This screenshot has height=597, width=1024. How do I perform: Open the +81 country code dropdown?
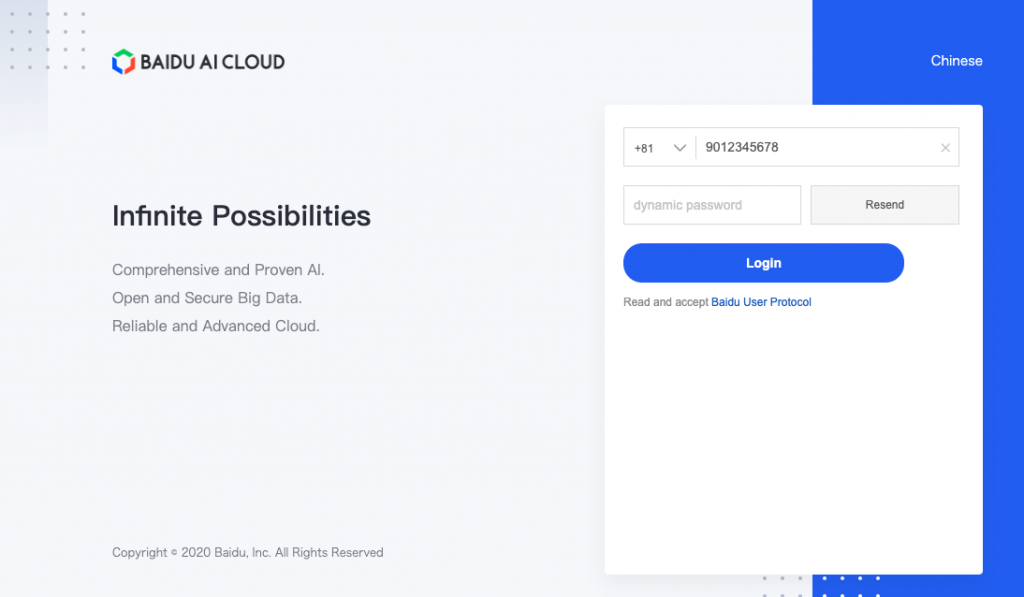coord(660,148)
